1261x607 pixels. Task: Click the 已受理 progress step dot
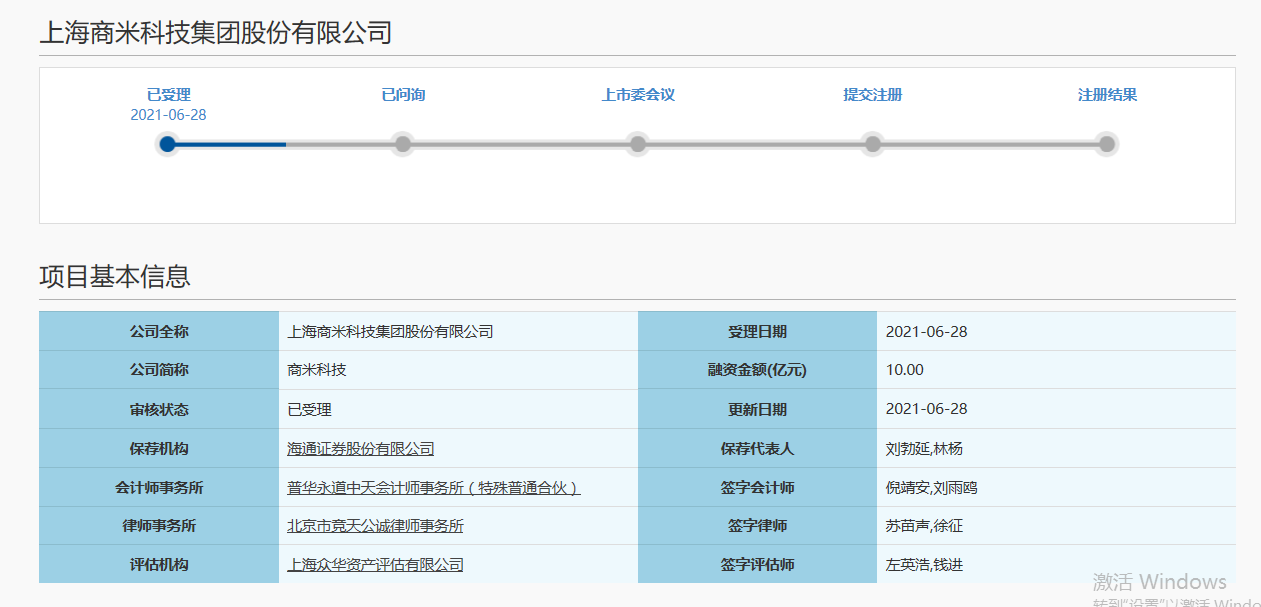click(168, 144)
